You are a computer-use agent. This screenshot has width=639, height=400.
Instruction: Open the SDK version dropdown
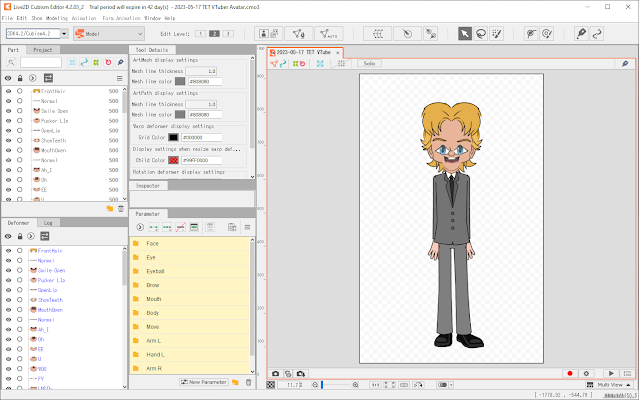click(64, 33)
